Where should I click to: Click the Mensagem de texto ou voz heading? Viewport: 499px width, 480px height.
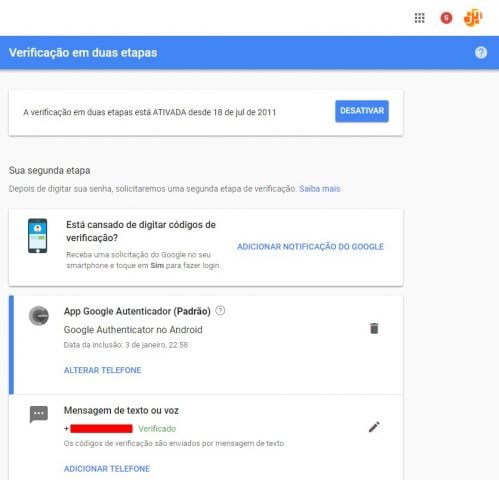point(121,410)
